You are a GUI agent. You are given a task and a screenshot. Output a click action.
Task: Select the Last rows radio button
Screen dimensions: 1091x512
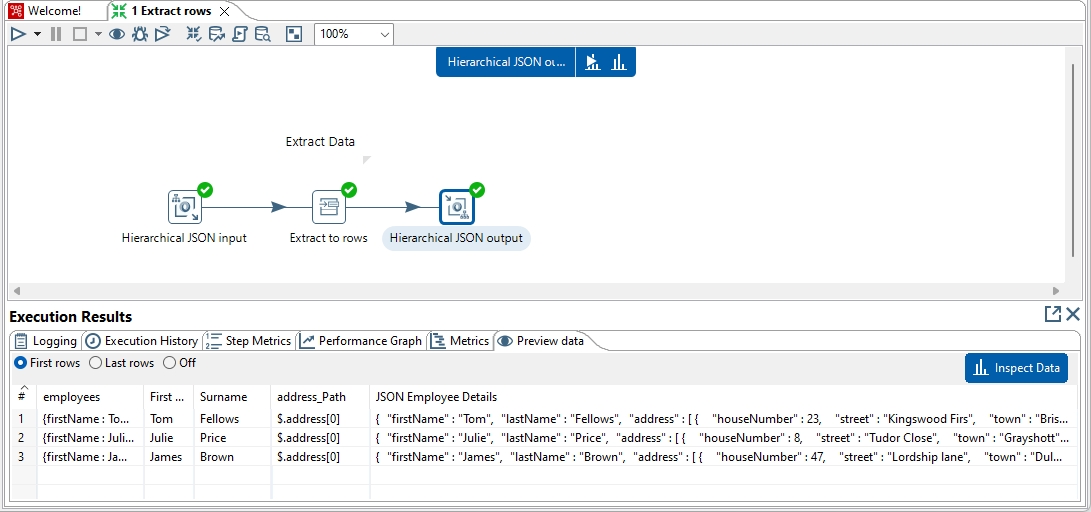pyautogui.click(x=96, y=363)
